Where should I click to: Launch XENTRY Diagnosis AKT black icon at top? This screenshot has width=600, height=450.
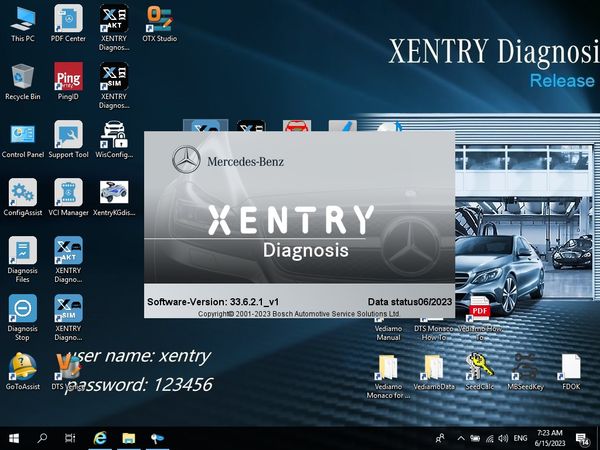point(114,28)
